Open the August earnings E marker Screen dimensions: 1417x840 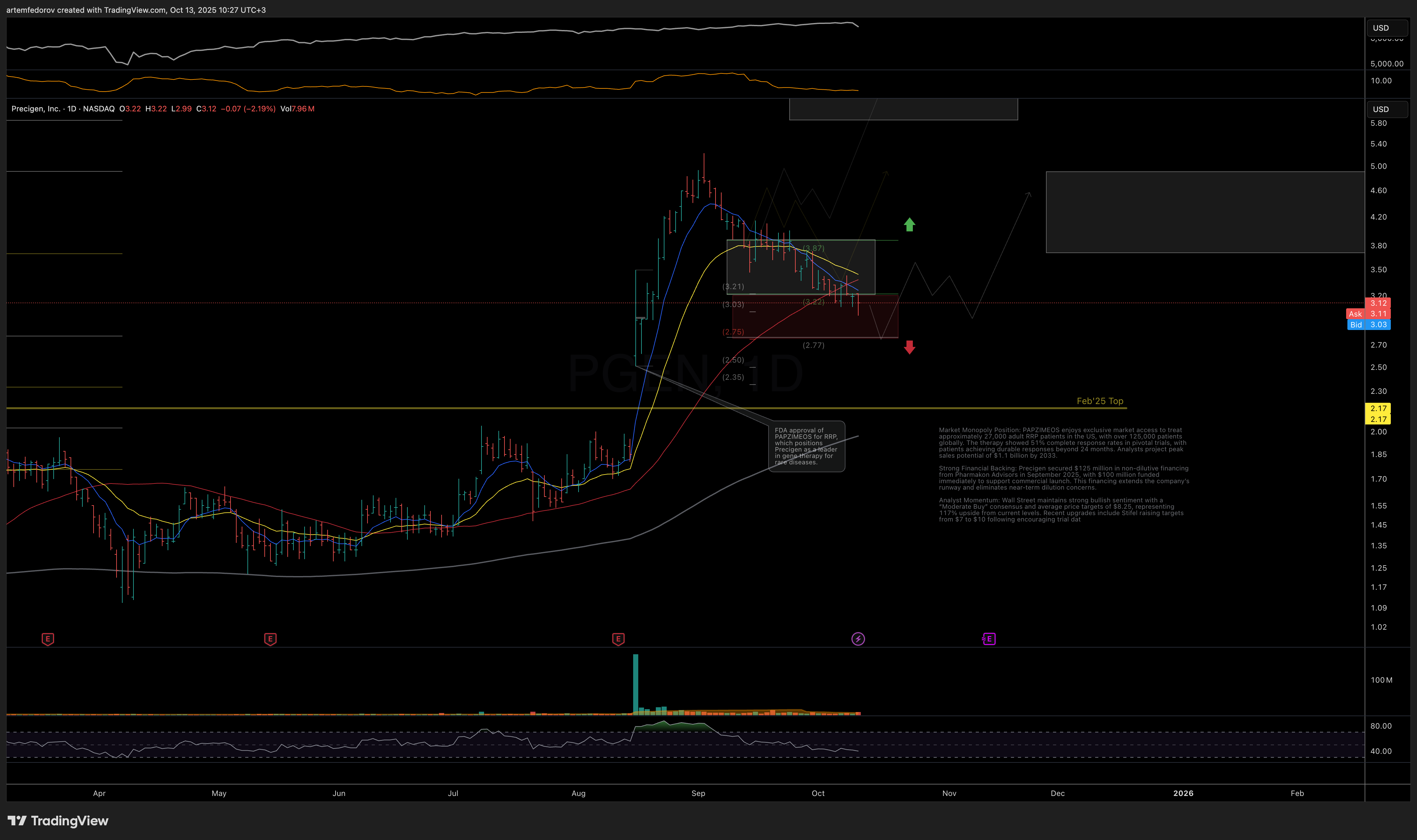point(618,639)
